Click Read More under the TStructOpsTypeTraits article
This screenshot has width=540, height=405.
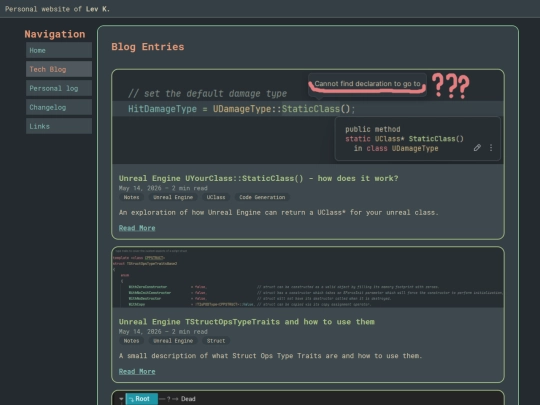137,372
